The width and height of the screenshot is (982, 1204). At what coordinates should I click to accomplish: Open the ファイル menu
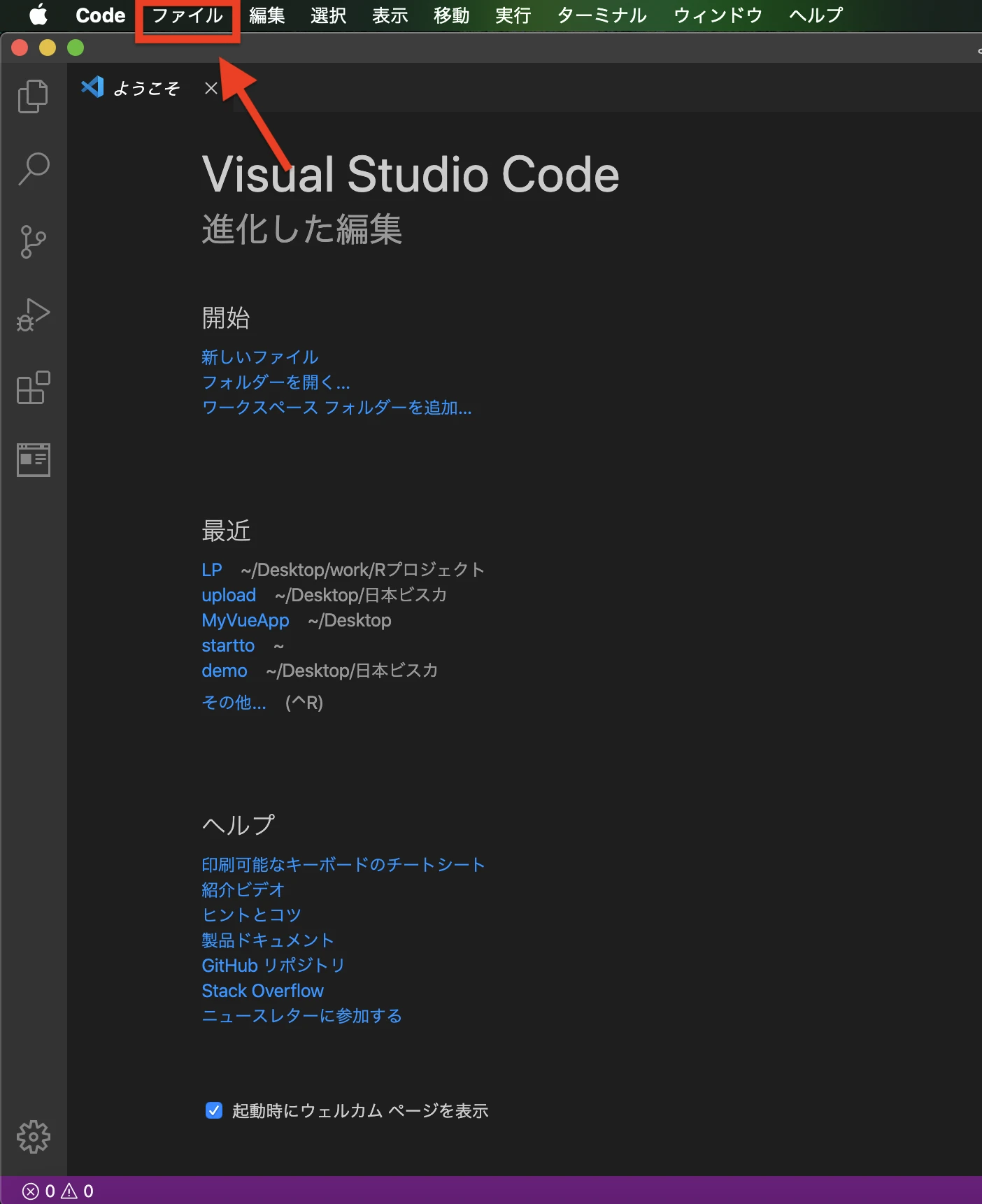pos(187,15)
